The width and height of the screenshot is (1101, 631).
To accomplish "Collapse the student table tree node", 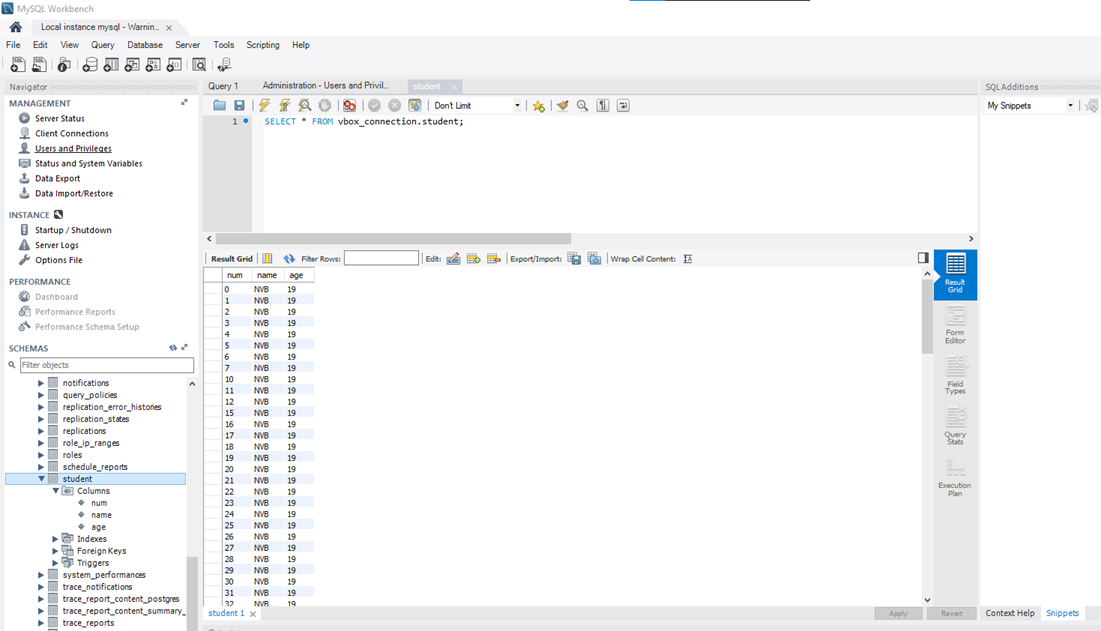I will click(41, 479).
